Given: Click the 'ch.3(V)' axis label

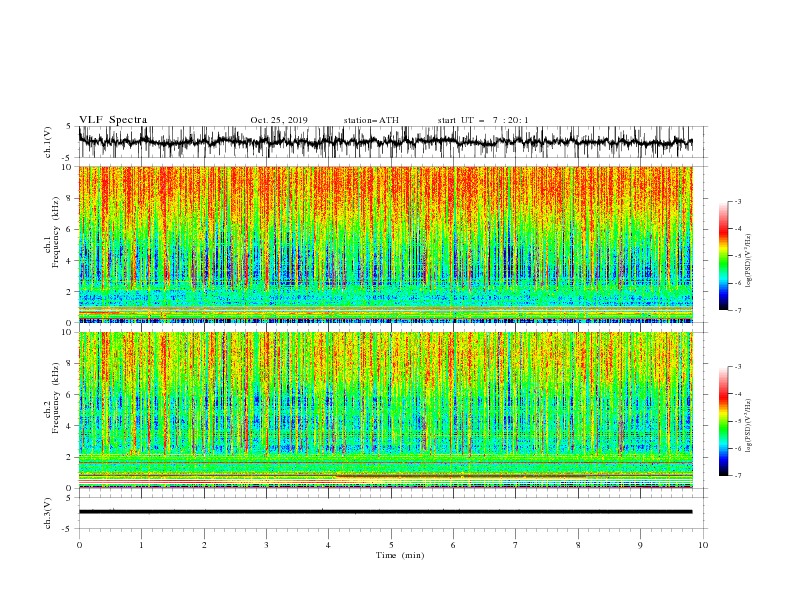Looking at the screenshot, I should click(x=48, y=513).
